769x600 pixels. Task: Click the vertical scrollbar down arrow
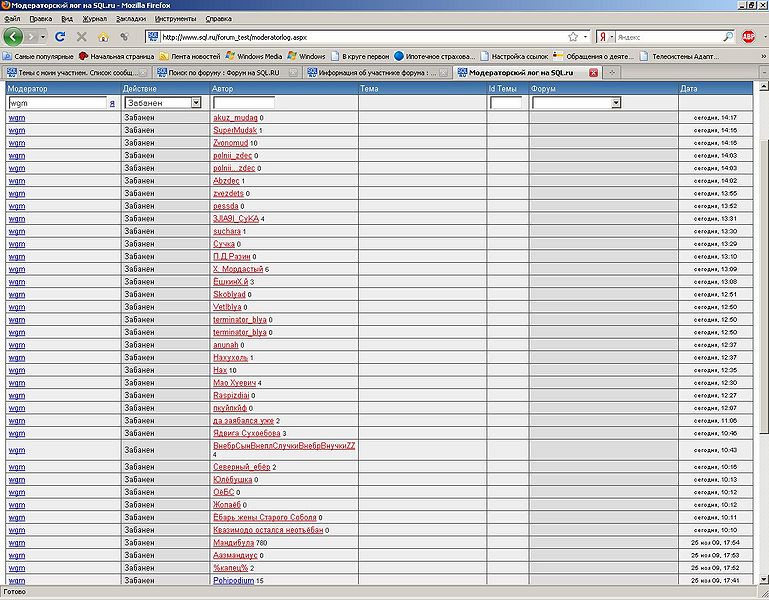tap(764, 579)
